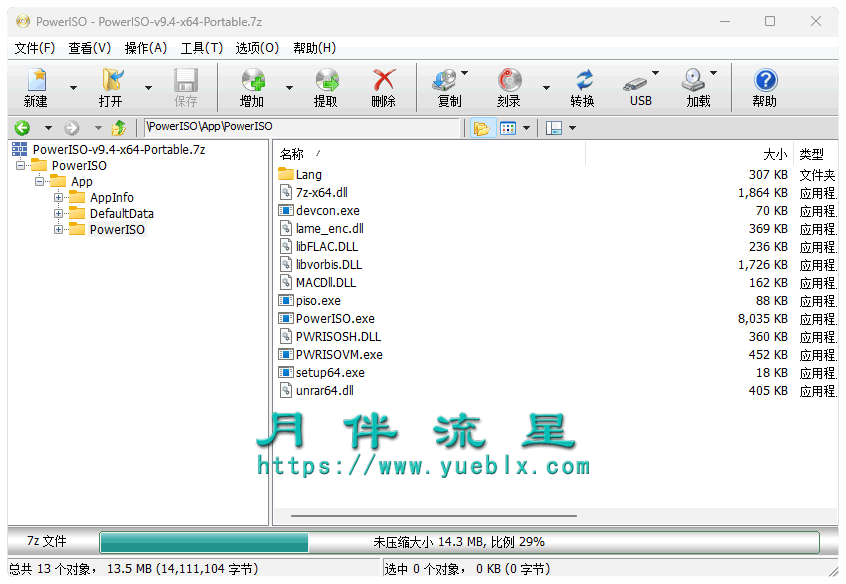Screen dimensions: 846x584
Task: Open the 查看(V) menu
Action: click(90, 48)
